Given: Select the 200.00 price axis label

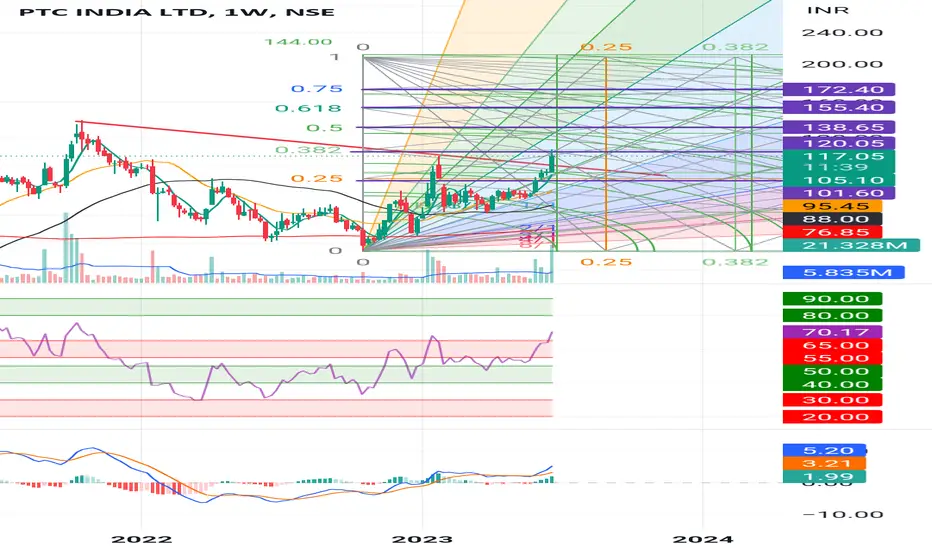Looking at the screenshot, I should click(842, 64).
